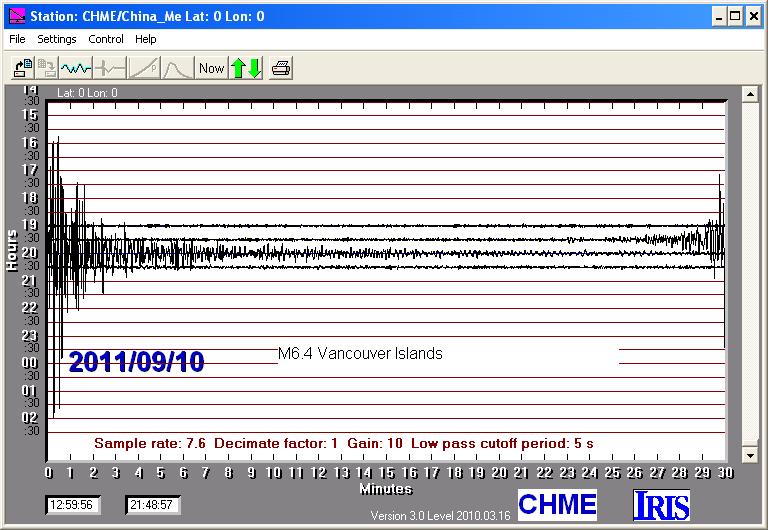Open the Help menu
Screen dimensions: 768x530
point(146,40)
